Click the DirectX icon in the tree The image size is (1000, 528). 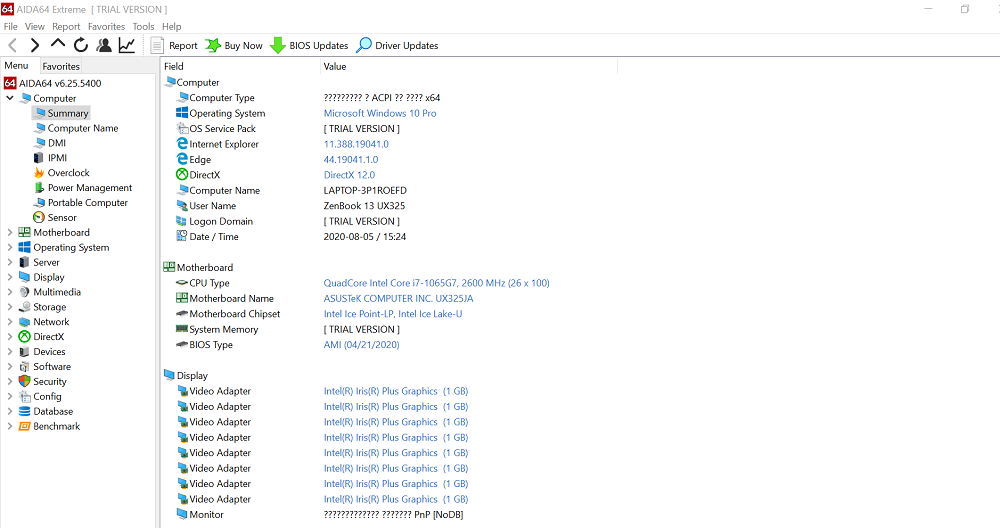pos(24,337)
